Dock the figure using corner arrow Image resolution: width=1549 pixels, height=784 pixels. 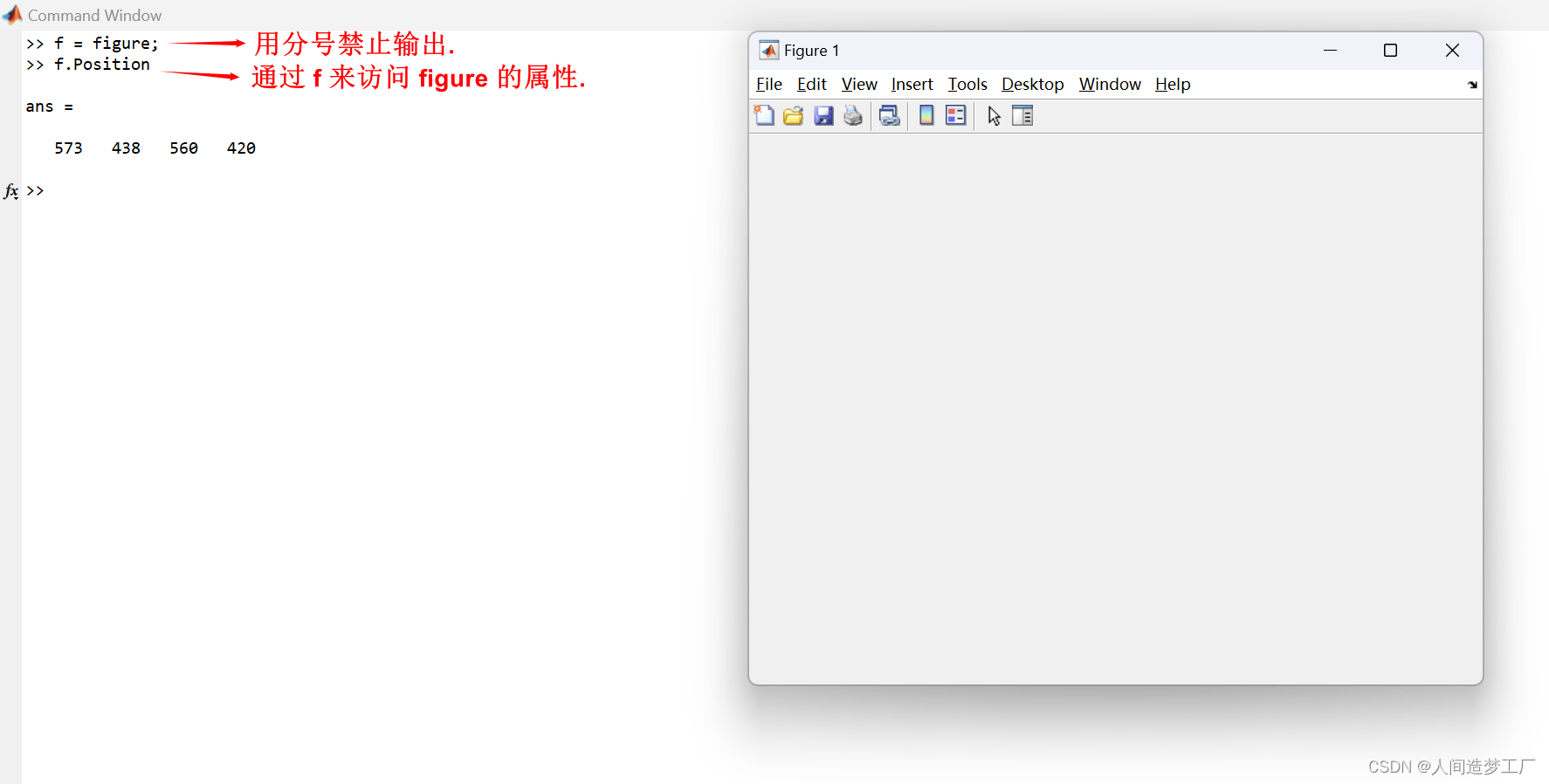click(1472, 85)
